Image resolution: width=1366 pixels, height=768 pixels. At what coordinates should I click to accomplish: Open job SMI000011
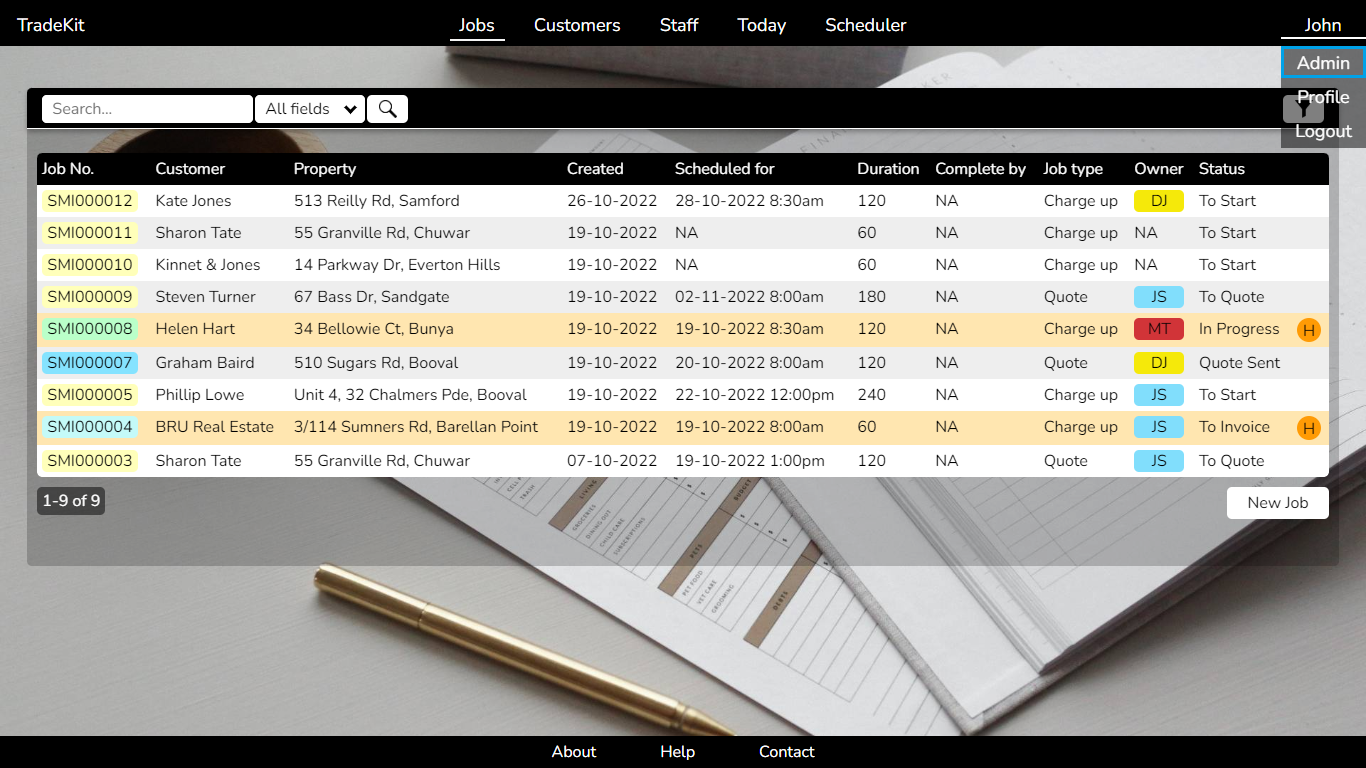coord(90,233)
